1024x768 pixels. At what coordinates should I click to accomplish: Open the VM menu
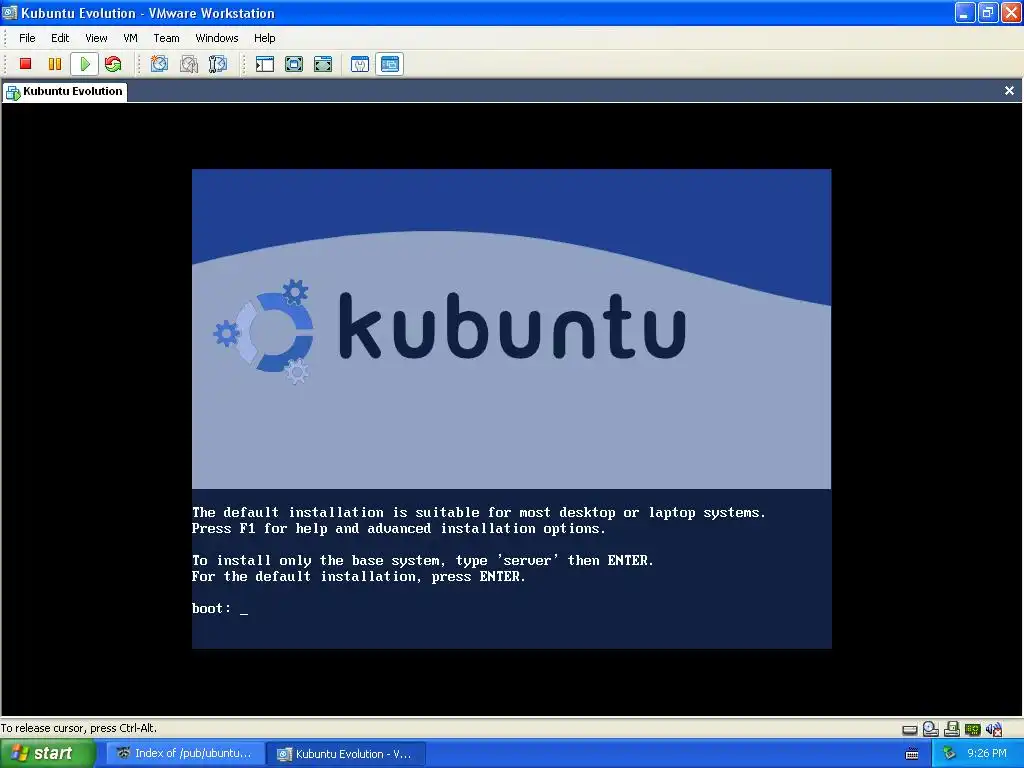tap(131, 38)
